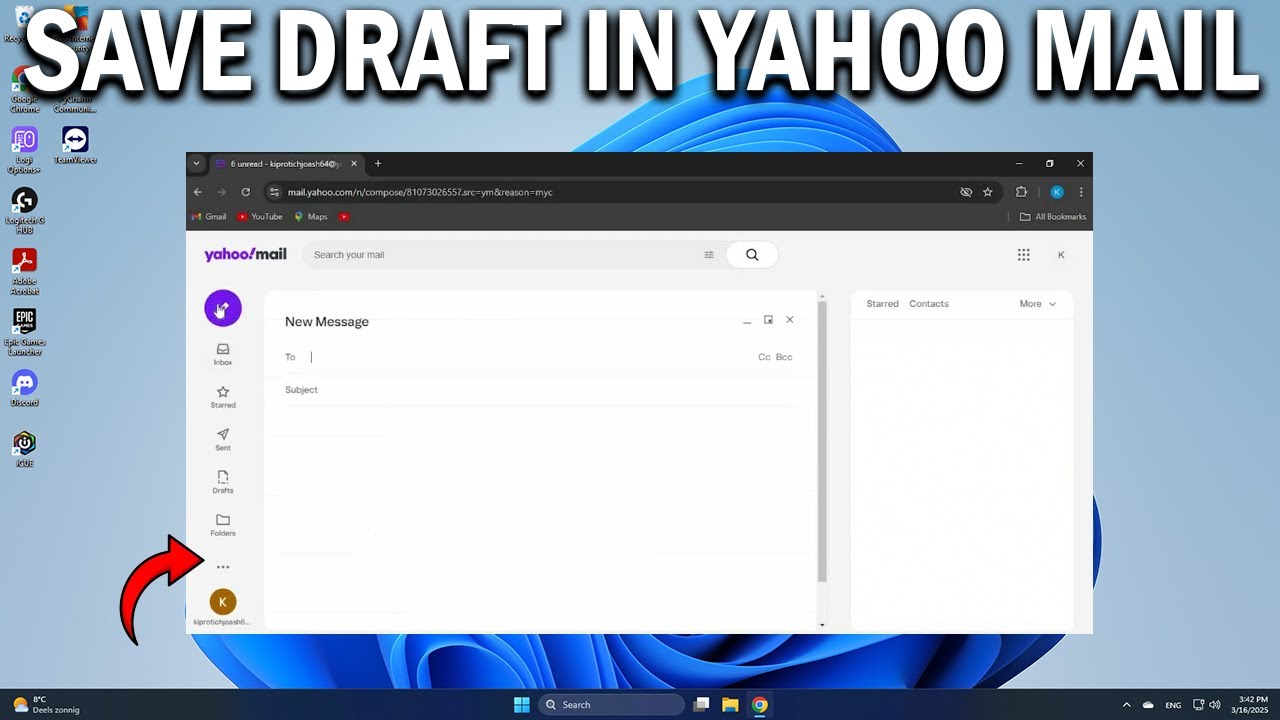The image size is (1280, 720).
Task: Open TeamViewer desktop shortcut
Action: click(x=75, y=145)
